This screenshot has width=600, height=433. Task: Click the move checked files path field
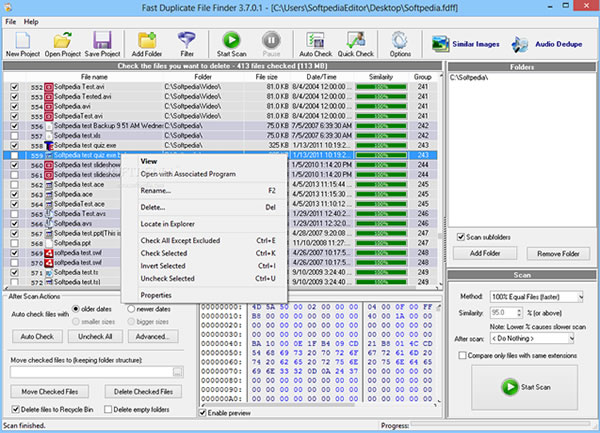tap(91, 372)
